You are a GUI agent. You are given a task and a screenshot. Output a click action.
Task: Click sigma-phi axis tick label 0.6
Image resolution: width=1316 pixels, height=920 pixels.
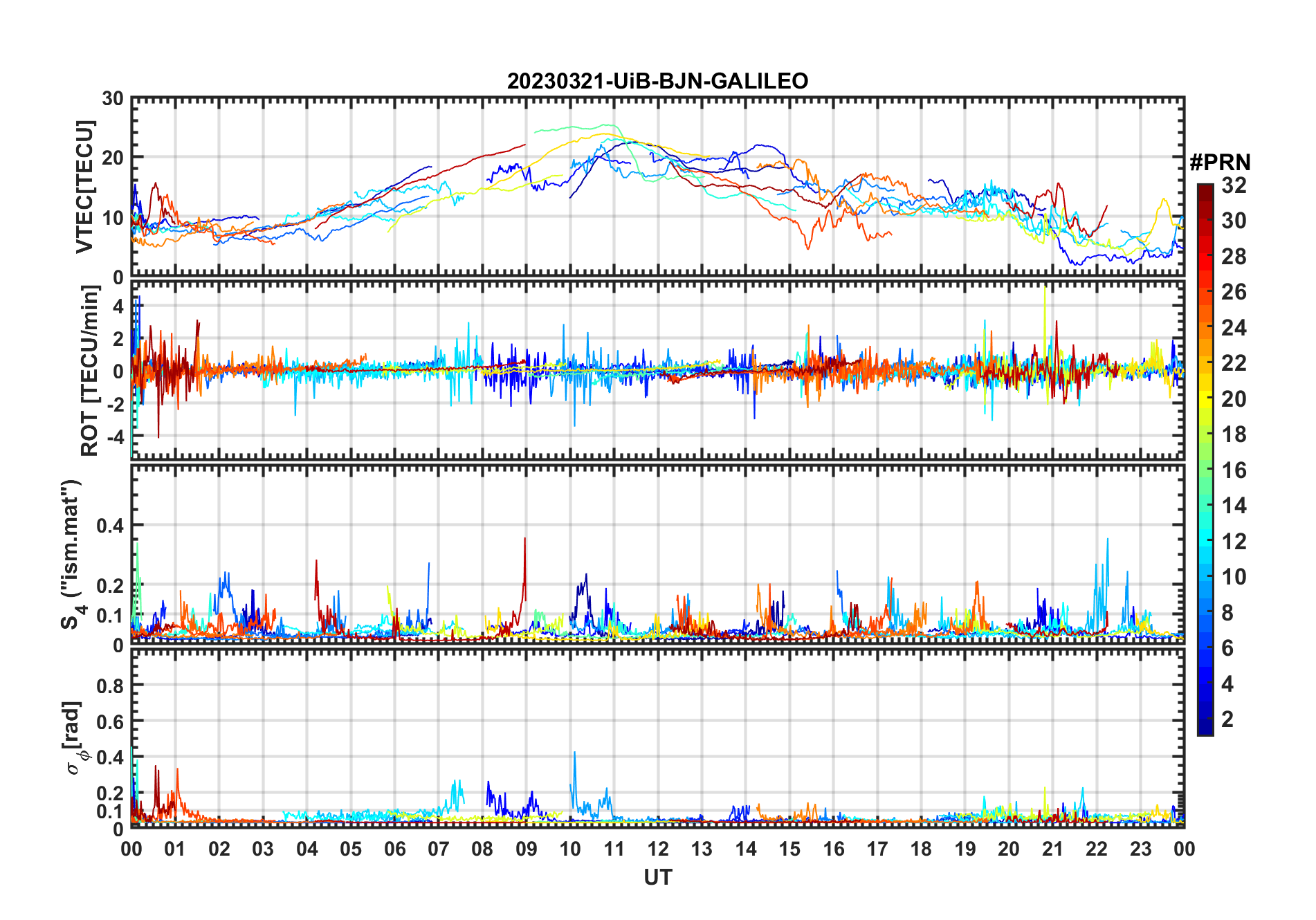coord(110,721)
